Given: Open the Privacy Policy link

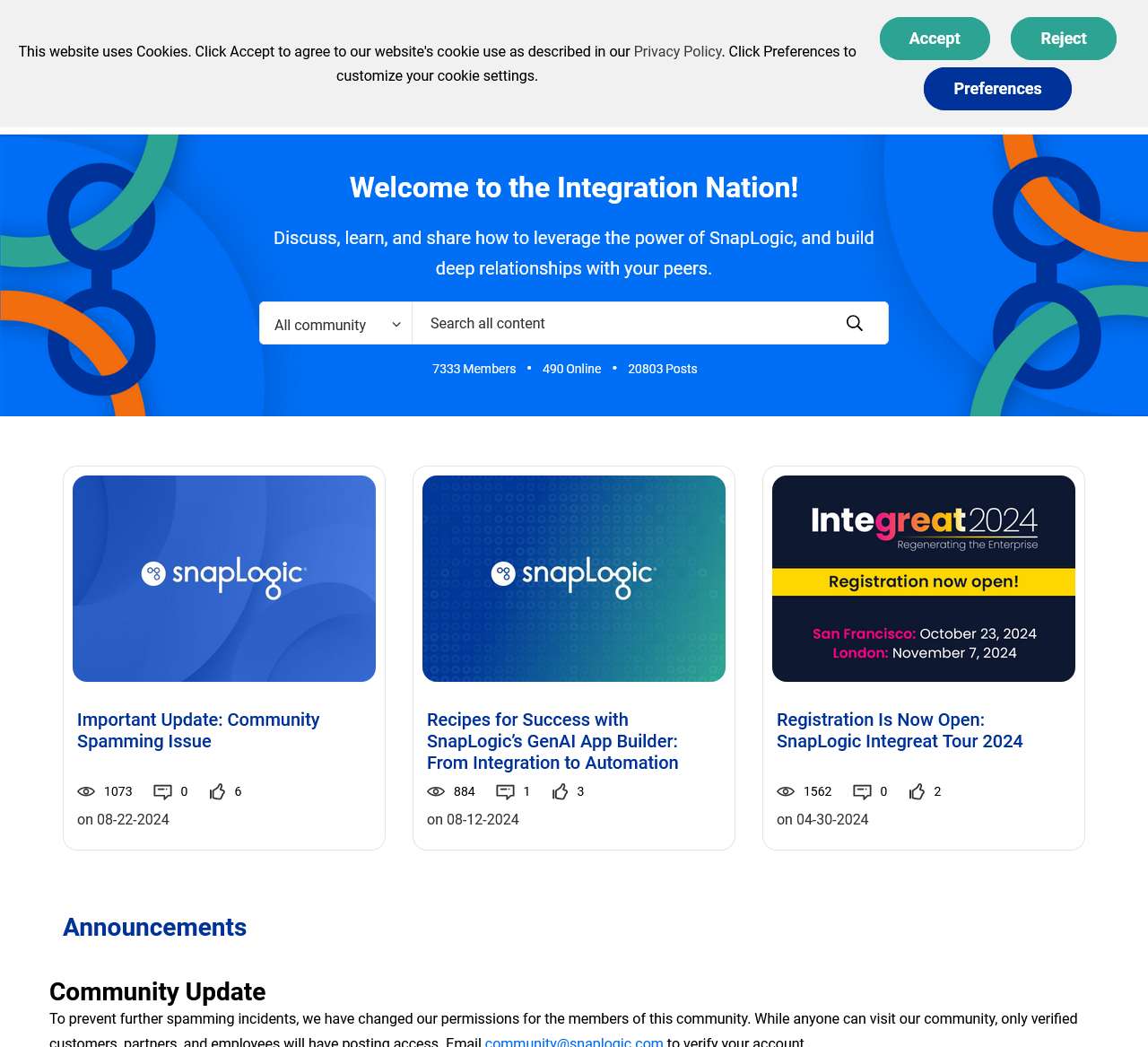Looking at the screenshot, I should pos(677,52).
